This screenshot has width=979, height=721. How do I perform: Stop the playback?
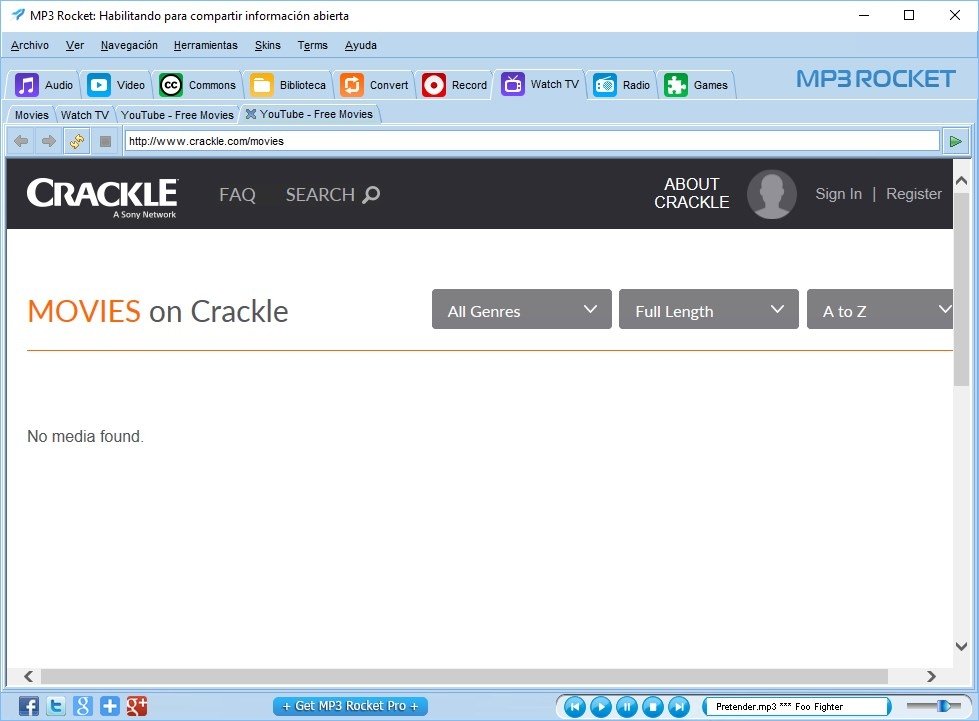coord(653,707)
